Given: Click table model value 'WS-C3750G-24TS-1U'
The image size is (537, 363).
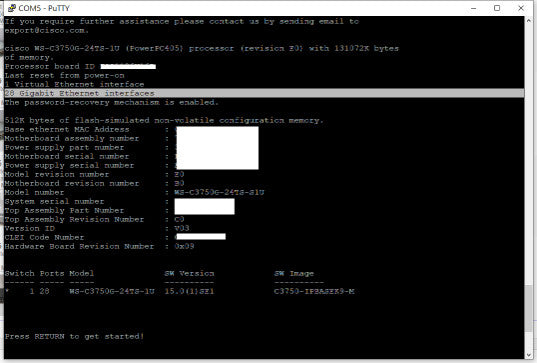Looking at the screenshot, I should (x=112, y=291).
